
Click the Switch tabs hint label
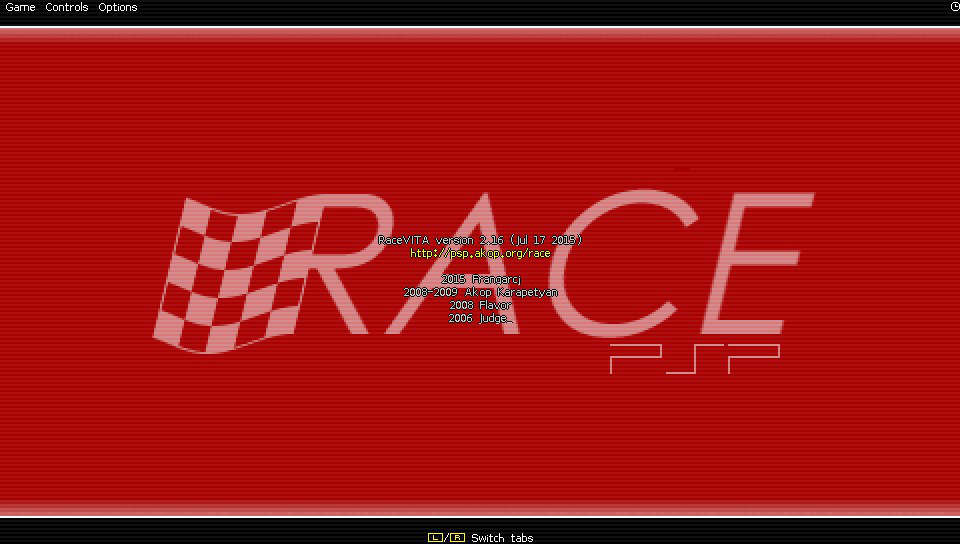pos(501,538)
